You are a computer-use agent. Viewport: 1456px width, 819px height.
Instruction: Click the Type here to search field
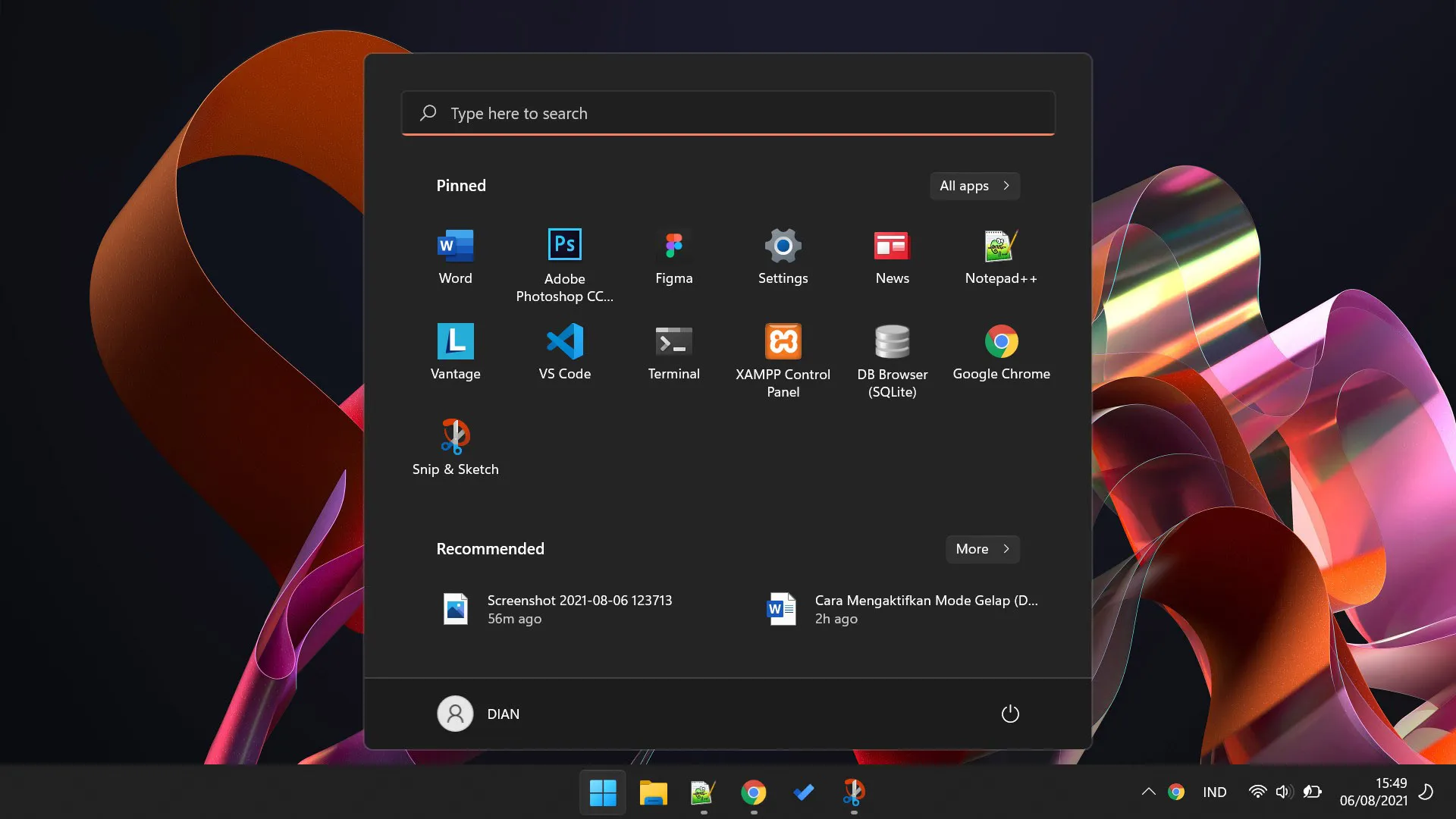coord(728,114)
